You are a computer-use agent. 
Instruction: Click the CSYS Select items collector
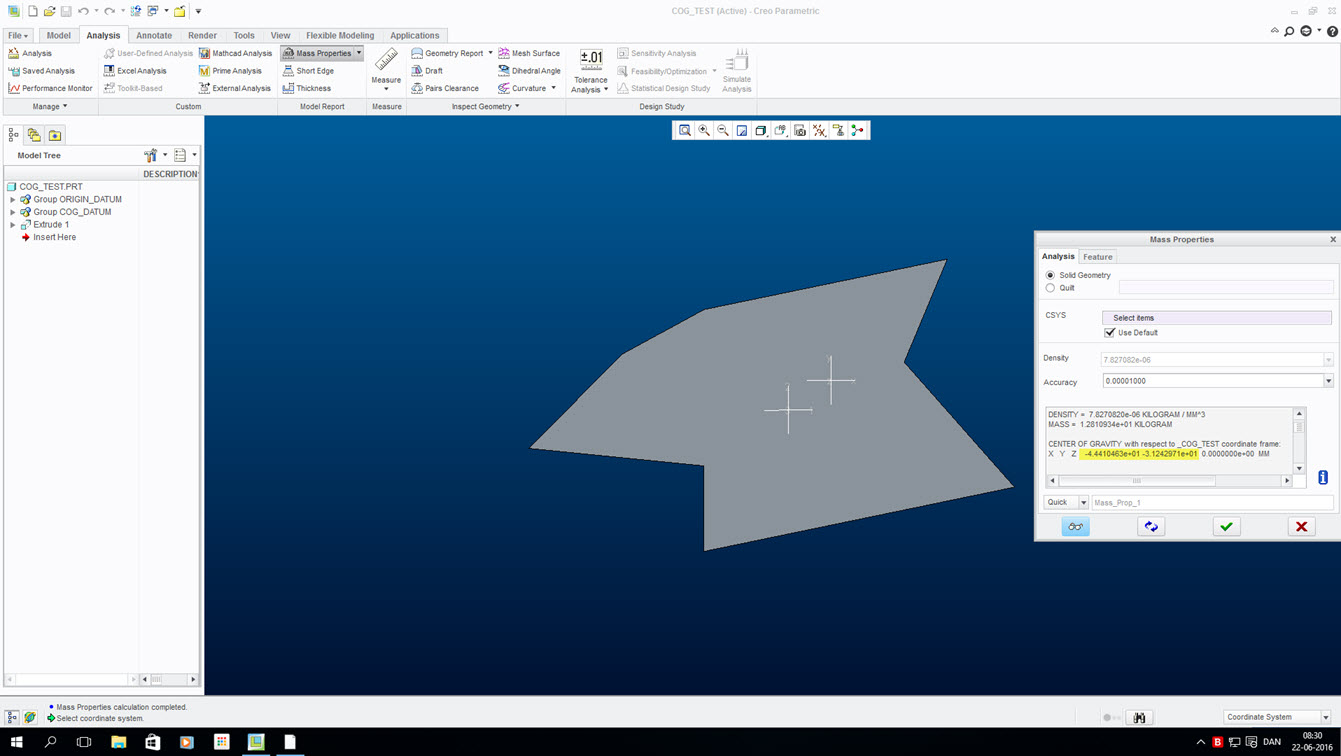[x=1217, y=317]
